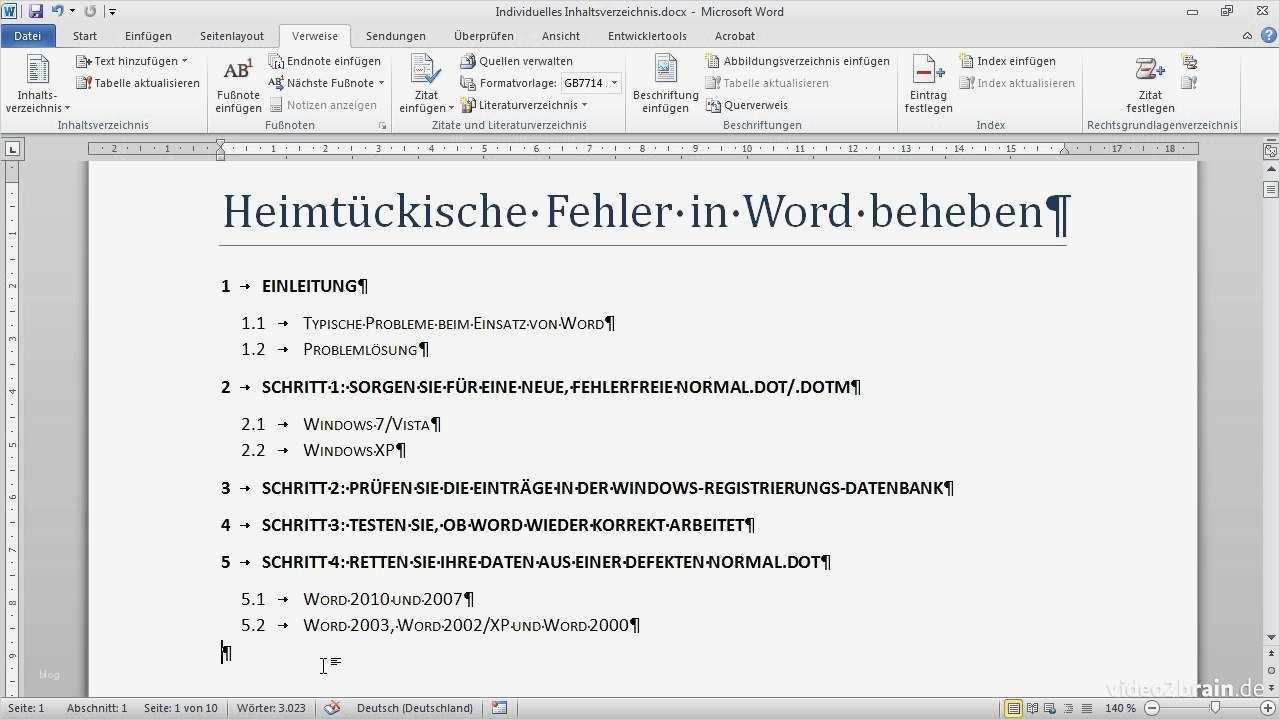
Task: Click the title Heimtückische Fehler in Word beheben
Action: click(x=633, y=211)
